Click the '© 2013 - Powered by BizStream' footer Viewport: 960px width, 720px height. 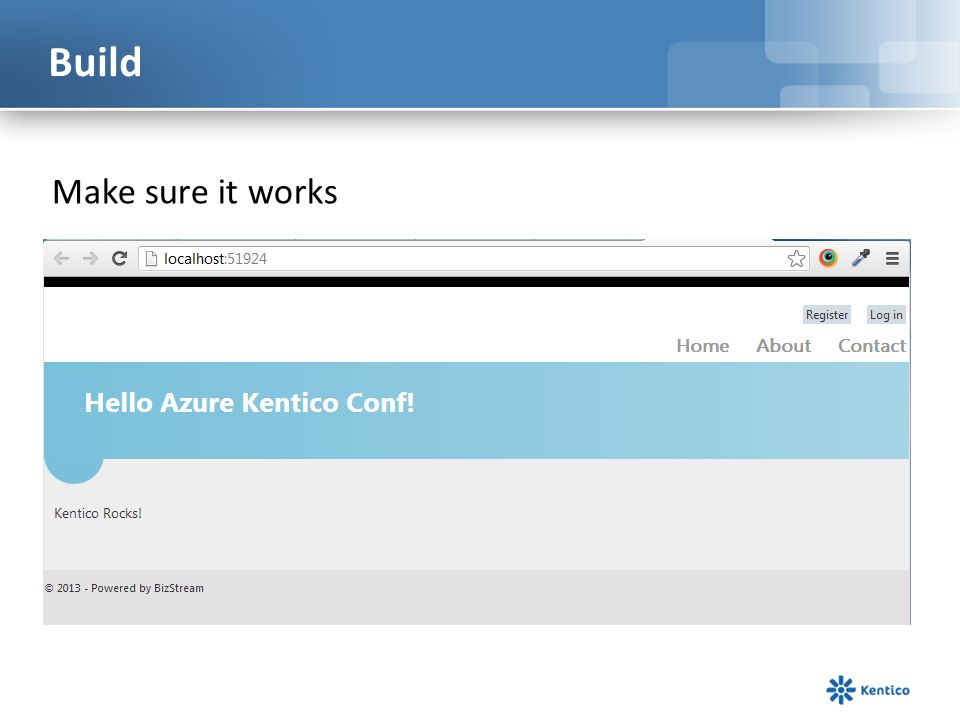click(124, 588)
